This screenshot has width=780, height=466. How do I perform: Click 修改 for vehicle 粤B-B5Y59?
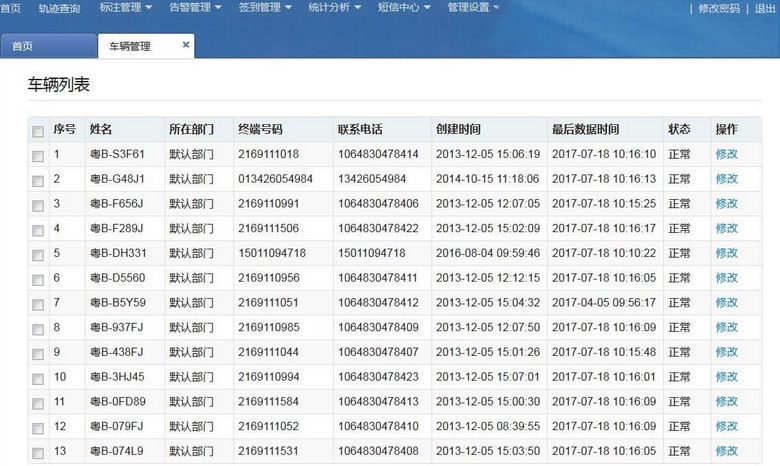(726, 302)
